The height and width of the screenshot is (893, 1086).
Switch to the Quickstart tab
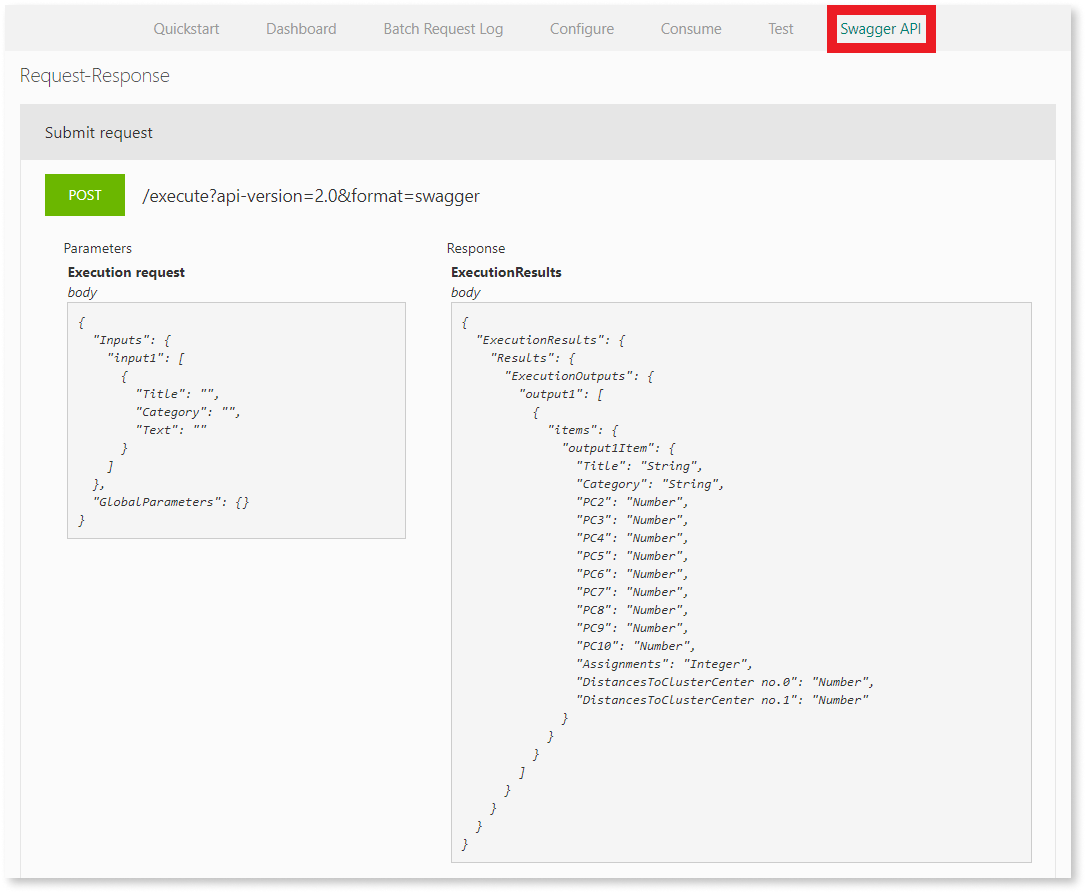pyautogui.click(x=186, y=28)
